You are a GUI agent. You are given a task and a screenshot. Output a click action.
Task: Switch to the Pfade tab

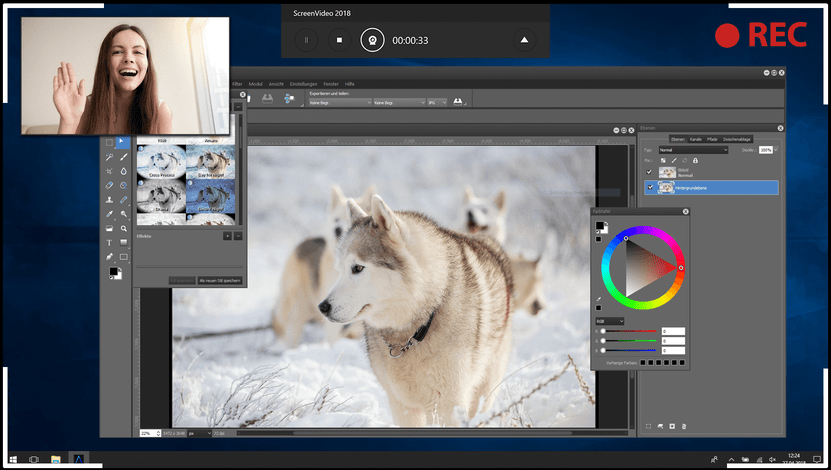[x=712, y=139]
